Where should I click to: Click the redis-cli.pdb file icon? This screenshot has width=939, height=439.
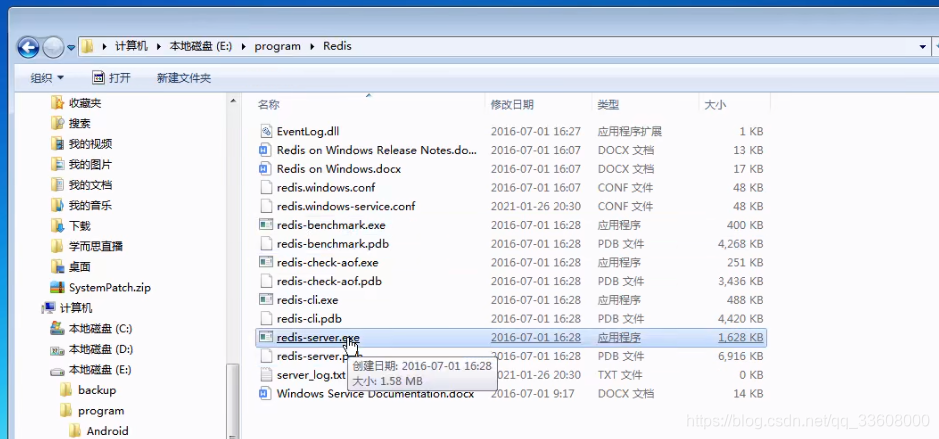[266, 319]
